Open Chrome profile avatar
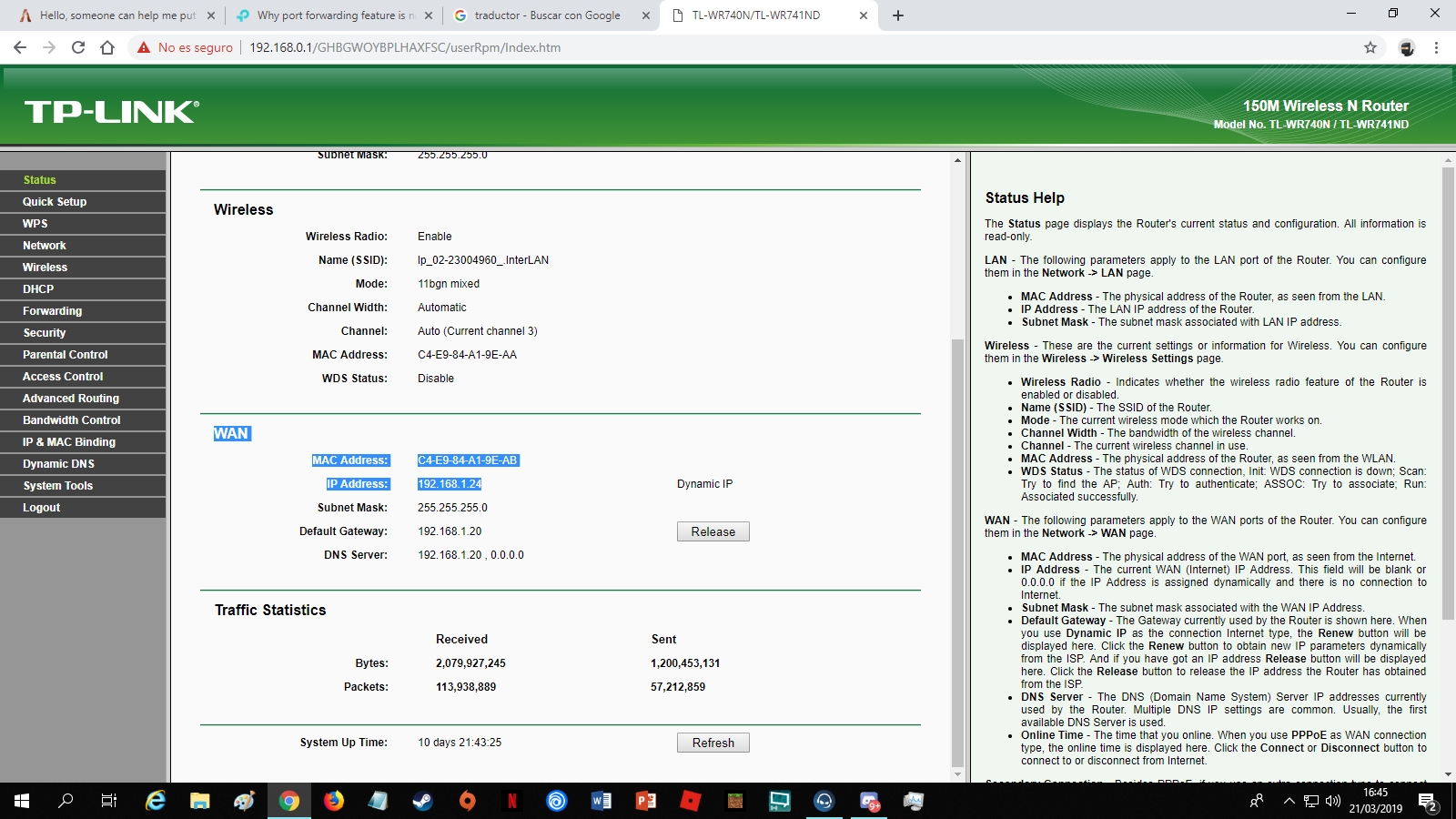 [1407, 47]
